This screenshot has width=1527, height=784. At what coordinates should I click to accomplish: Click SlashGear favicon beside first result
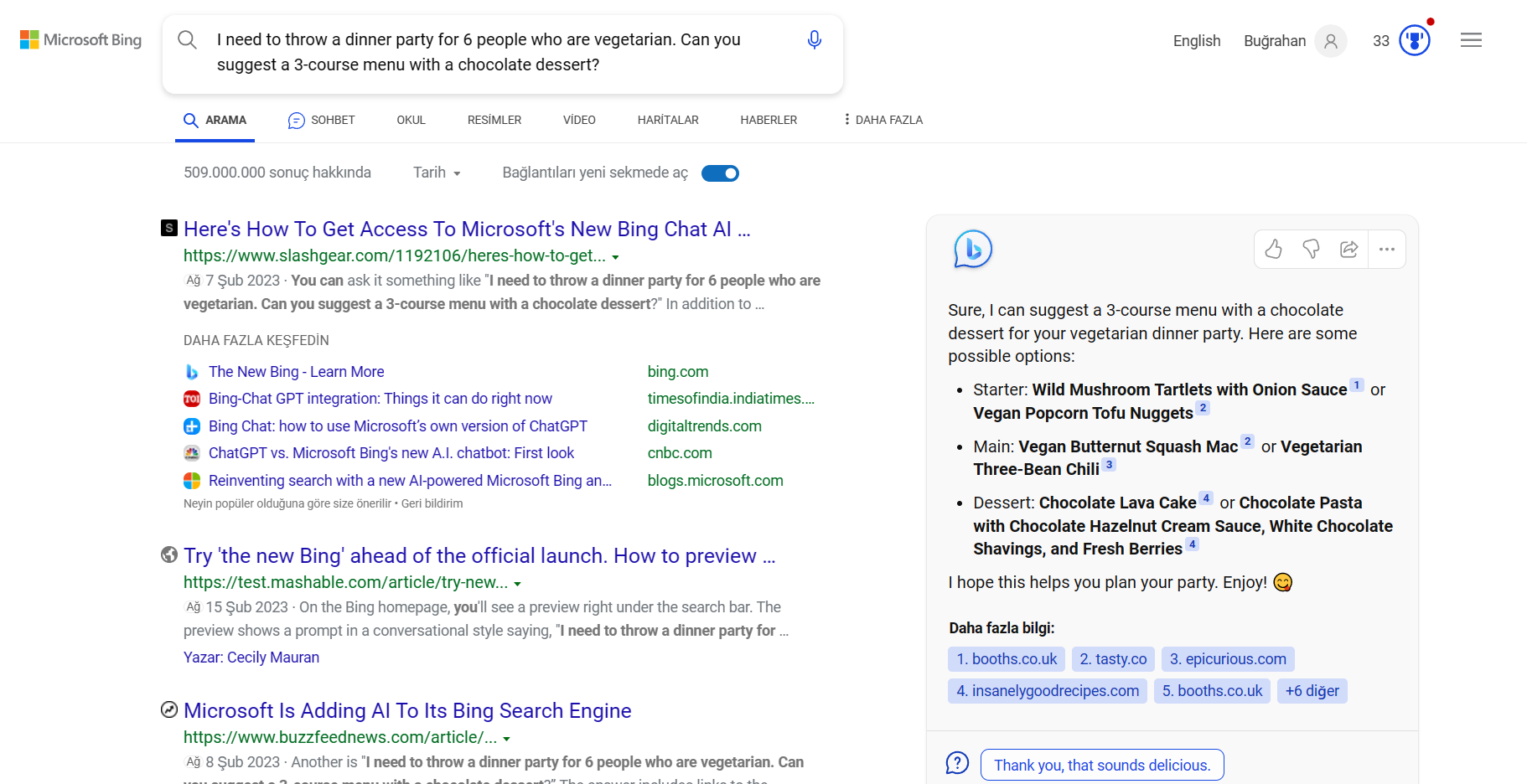click(169, 227)
